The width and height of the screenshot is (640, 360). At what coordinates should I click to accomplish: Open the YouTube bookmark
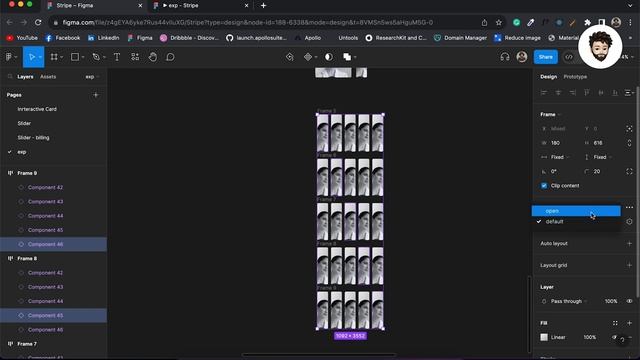pos(22,38)
